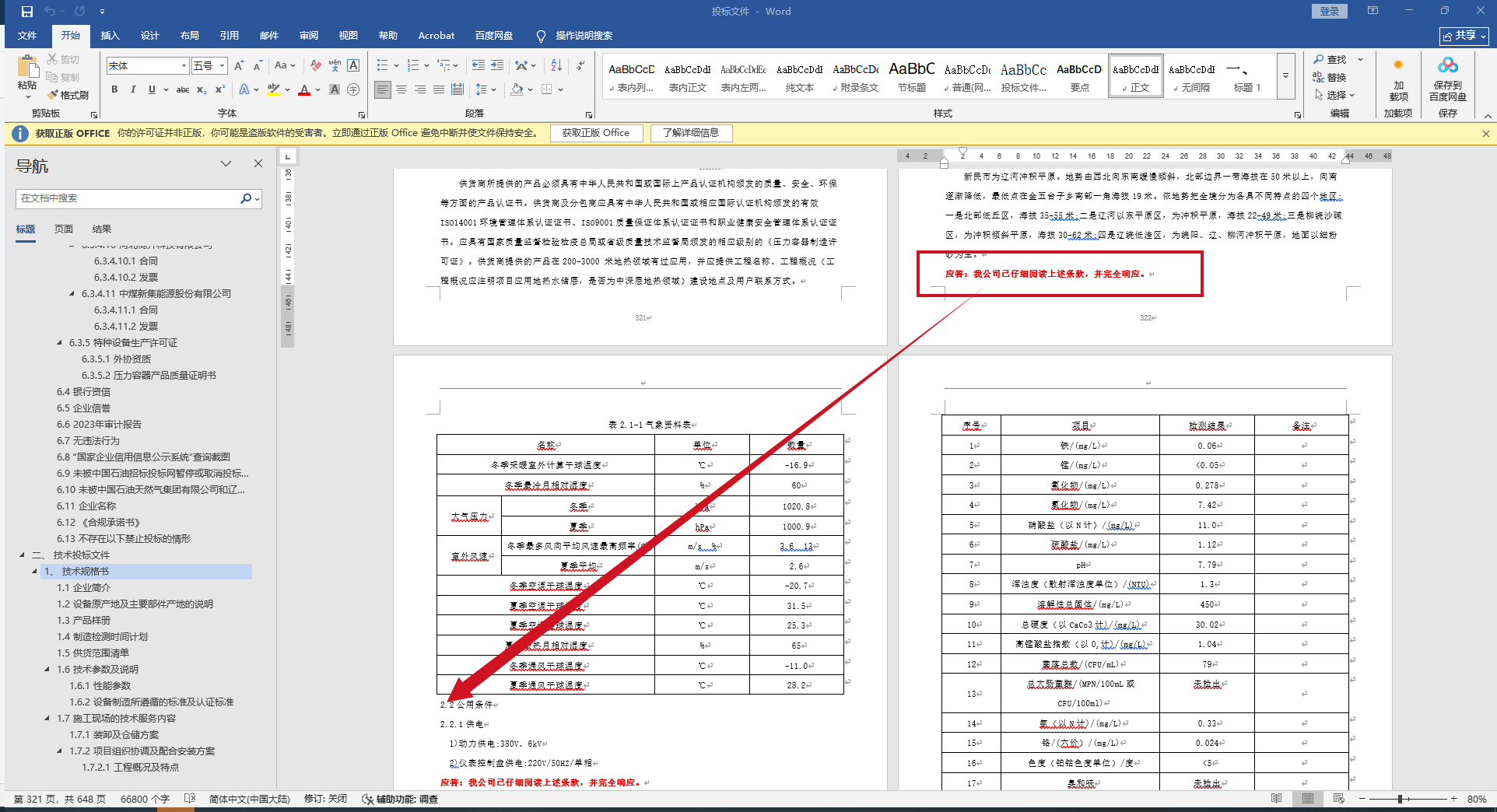Clear all formatting with the eraser icon
The width and height of the screenshot is (1497, 812).
click(316, 65)
